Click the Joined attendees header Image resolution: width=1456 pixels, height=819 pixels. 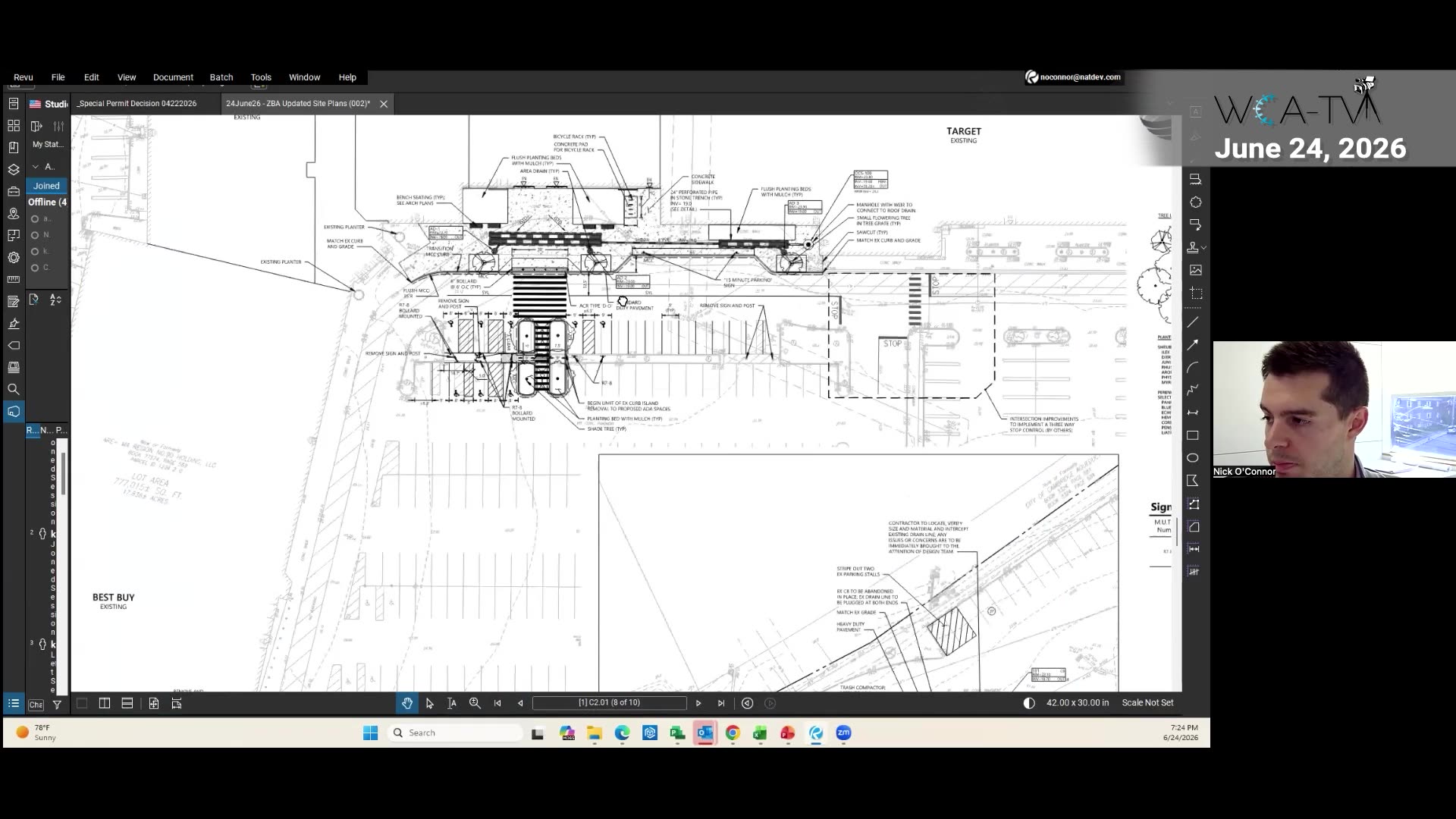click(x=46, y=186)
